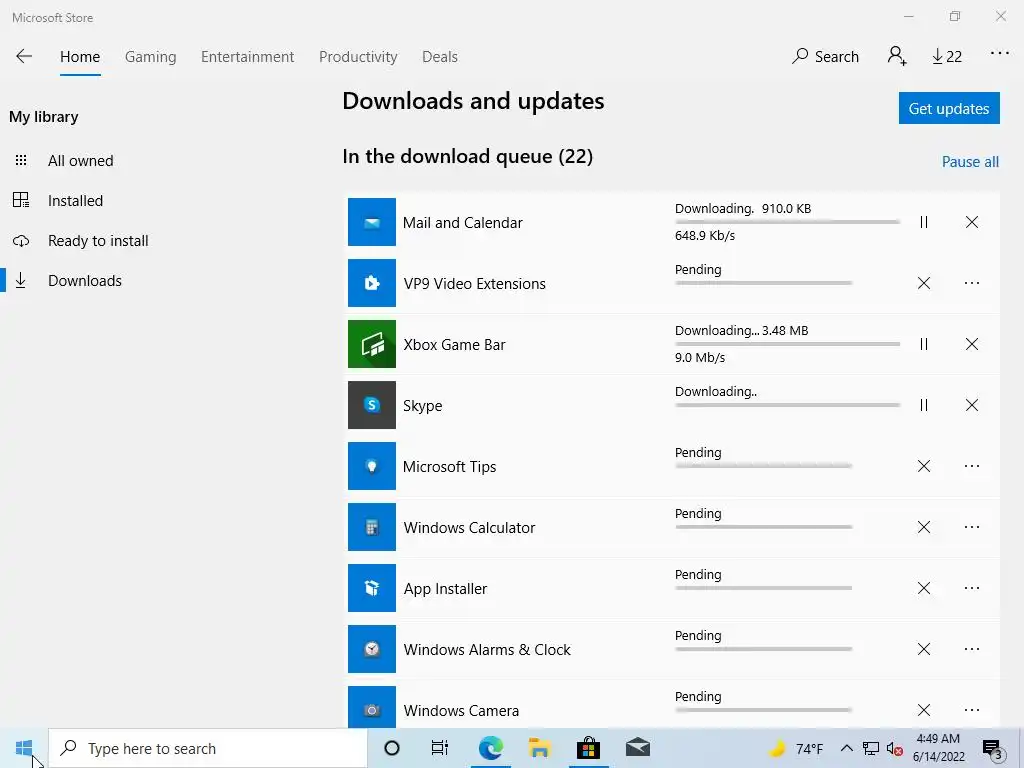Pause the Xbox Game Bar download

[923, 344]
